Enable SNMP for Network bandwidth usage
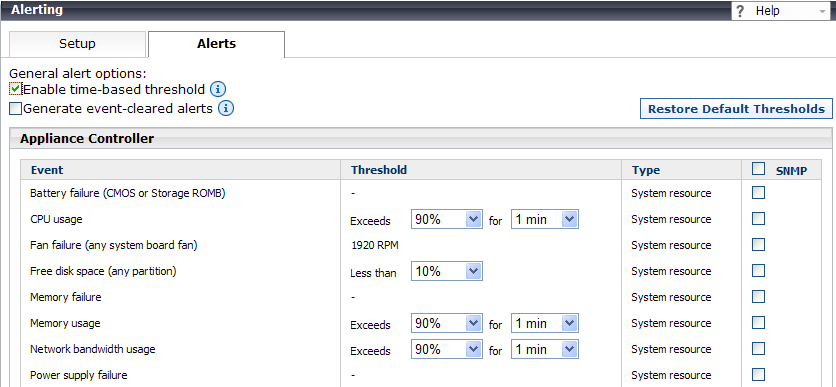 pos(758,349)
